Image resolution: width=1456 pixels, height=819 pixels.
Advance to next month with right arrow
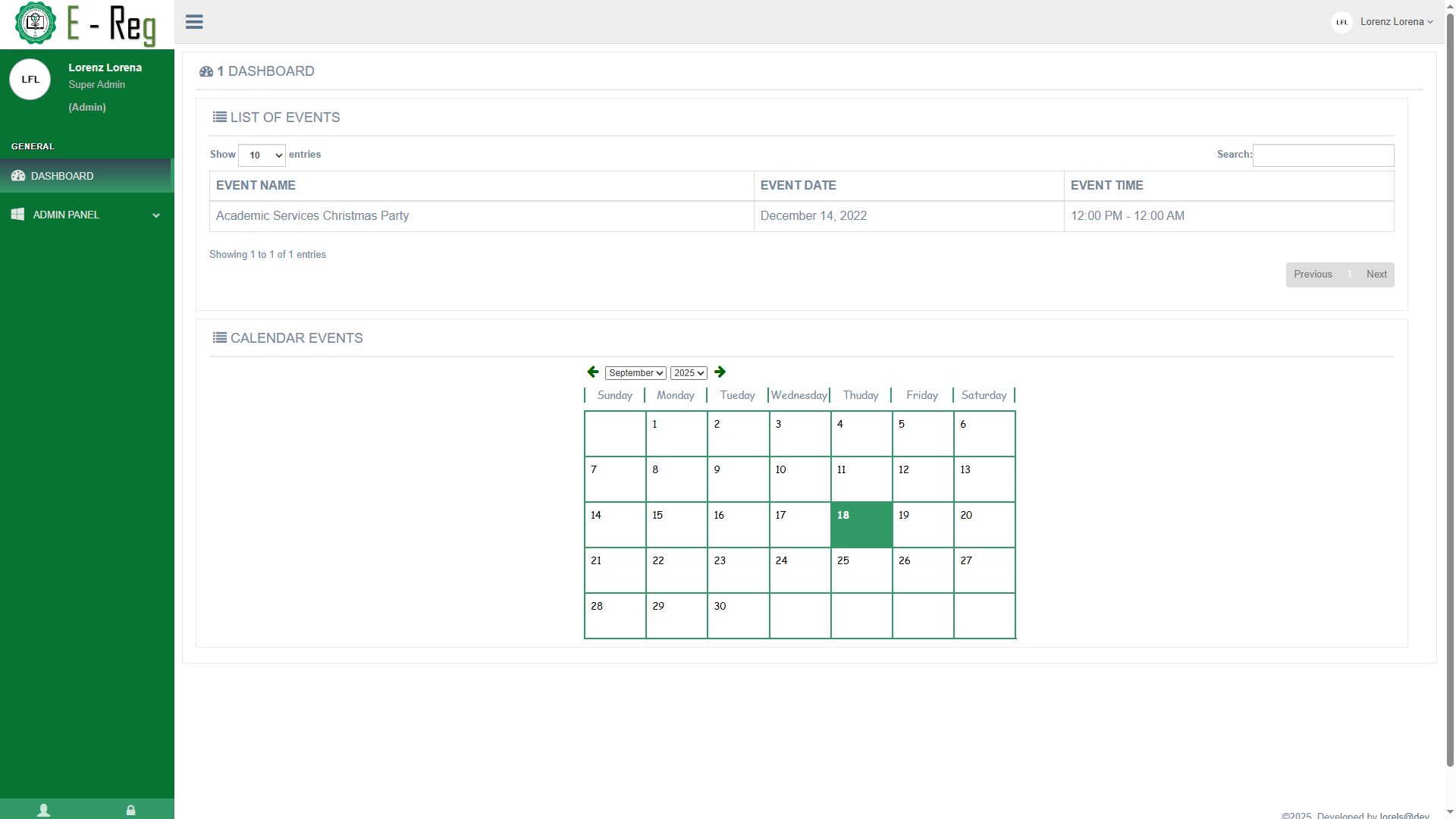720,372
